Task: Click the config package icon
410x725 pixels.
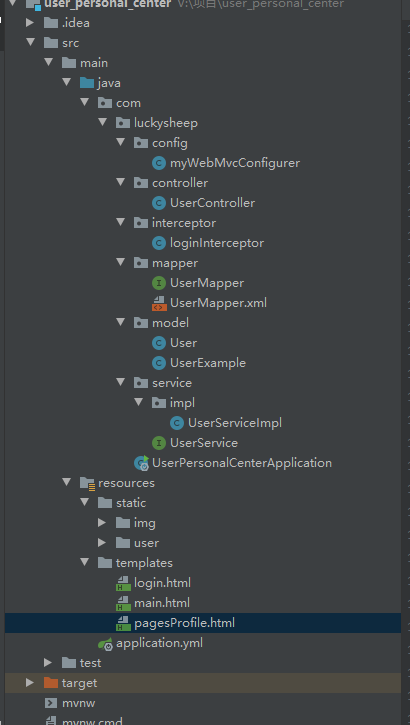Action: (x=141, y=143)
